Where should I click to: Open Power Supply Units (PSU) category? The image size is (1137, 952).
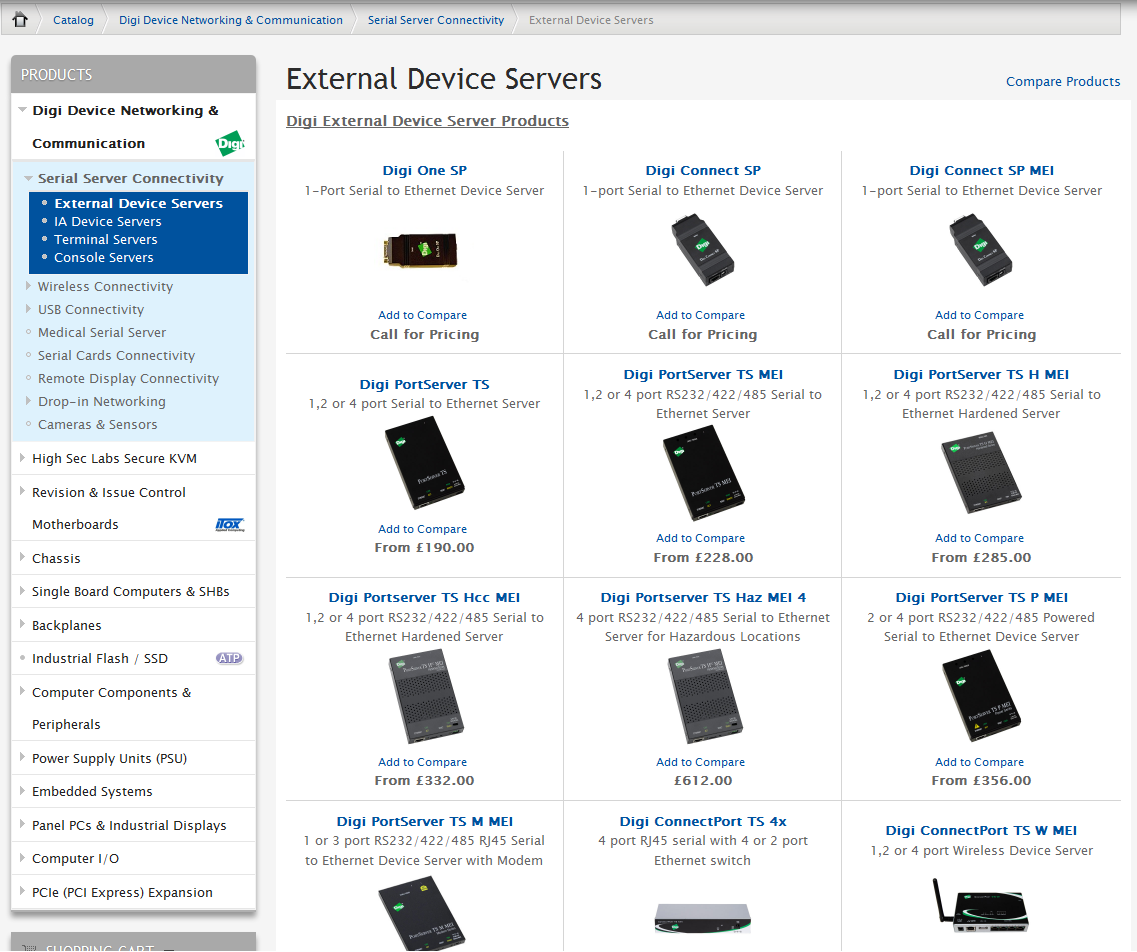pyautogui.click(x=109, y=758)
